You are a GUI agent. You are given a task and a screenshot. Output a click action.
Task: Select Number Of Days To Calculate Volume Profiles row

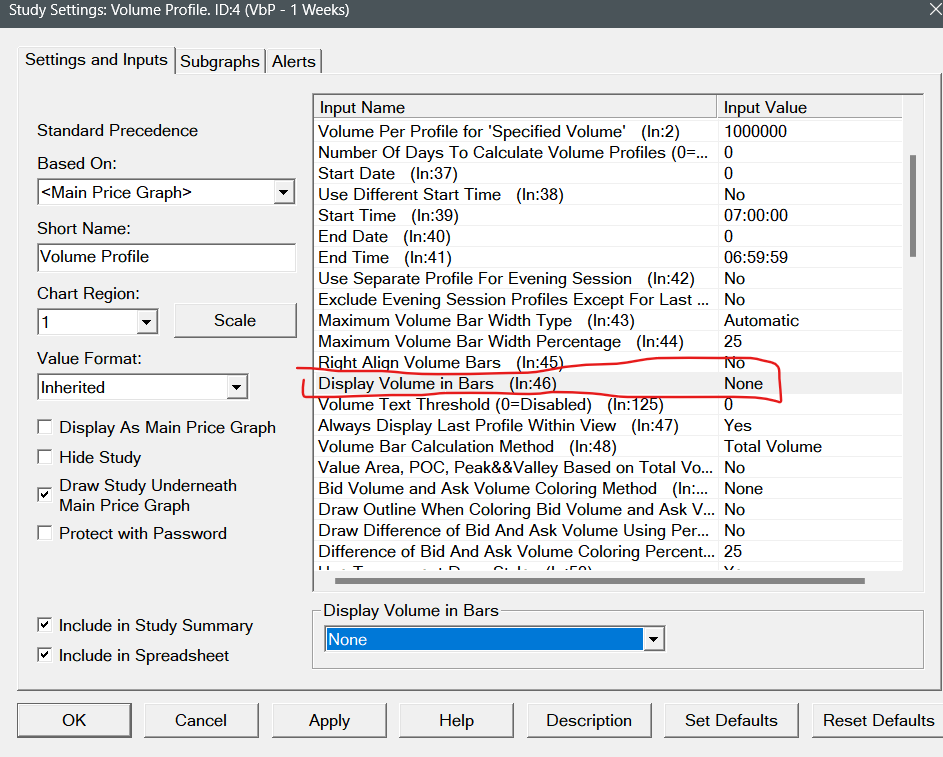[x=609, y=153]
